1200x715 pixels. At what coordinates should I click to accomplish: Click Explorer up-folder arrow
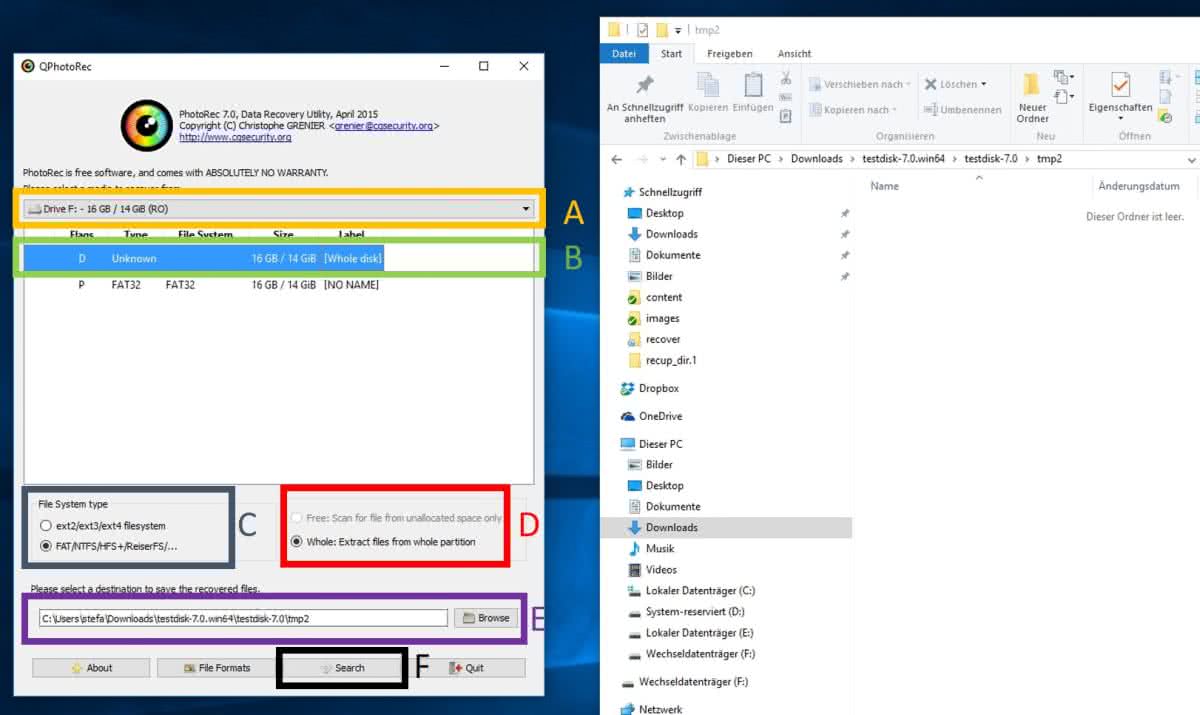point(681,159)
